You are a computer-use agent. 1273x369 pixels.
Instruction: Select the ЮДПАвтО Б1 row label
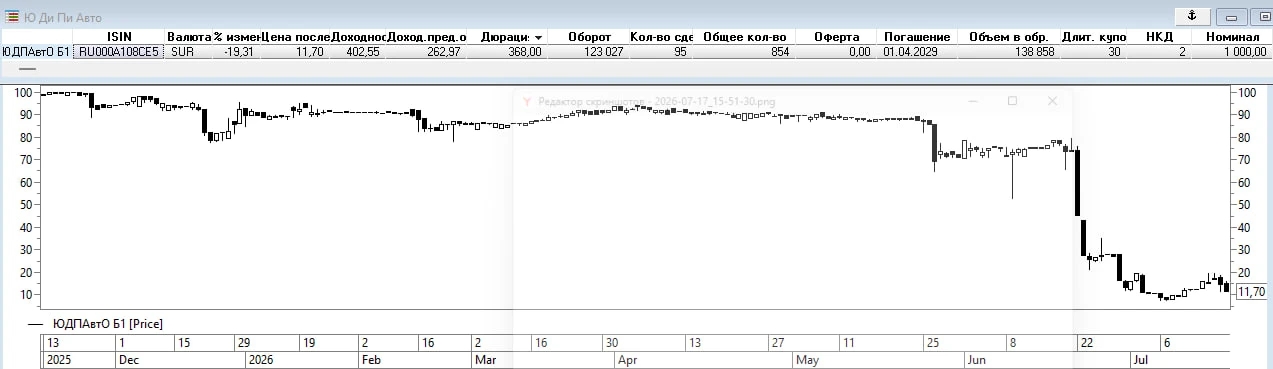36,52
